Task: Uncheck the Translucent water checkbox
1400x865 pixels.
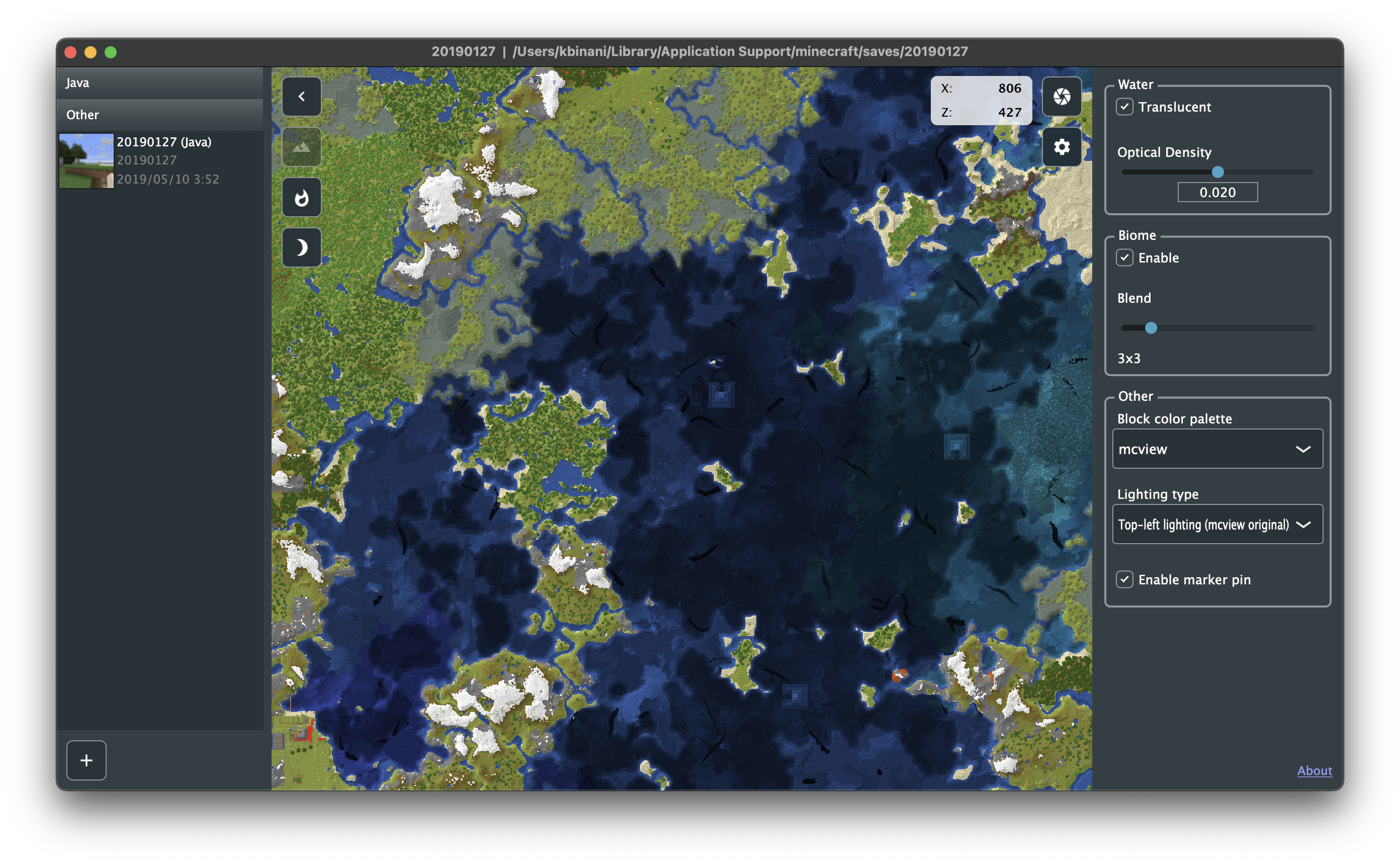Action: pyautogui.click(x=1124, y=107)
